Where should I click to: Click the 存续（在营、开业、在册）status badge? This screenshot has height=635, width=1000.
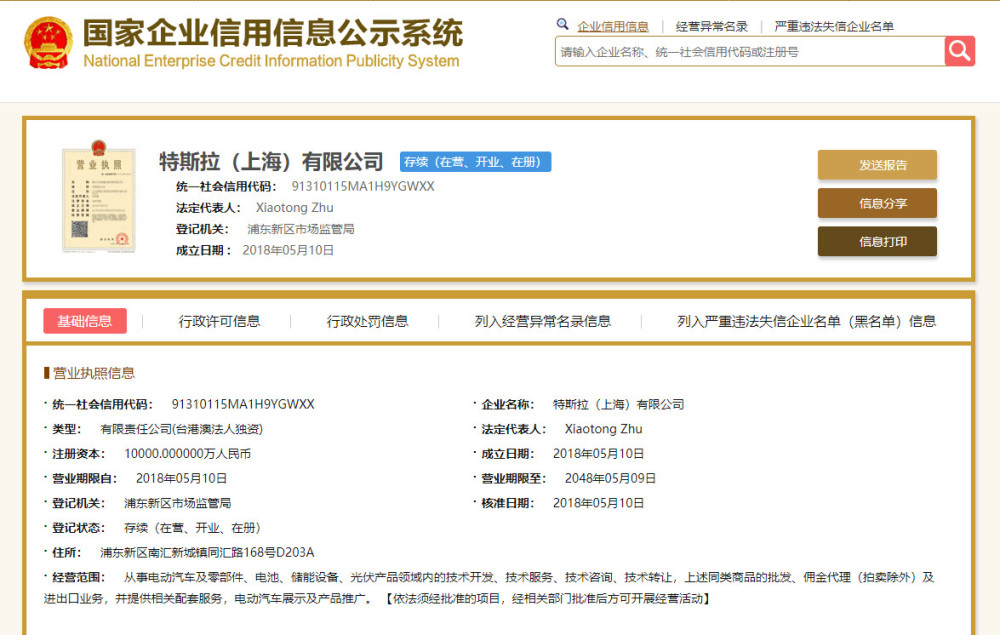[x=476, y=162]
